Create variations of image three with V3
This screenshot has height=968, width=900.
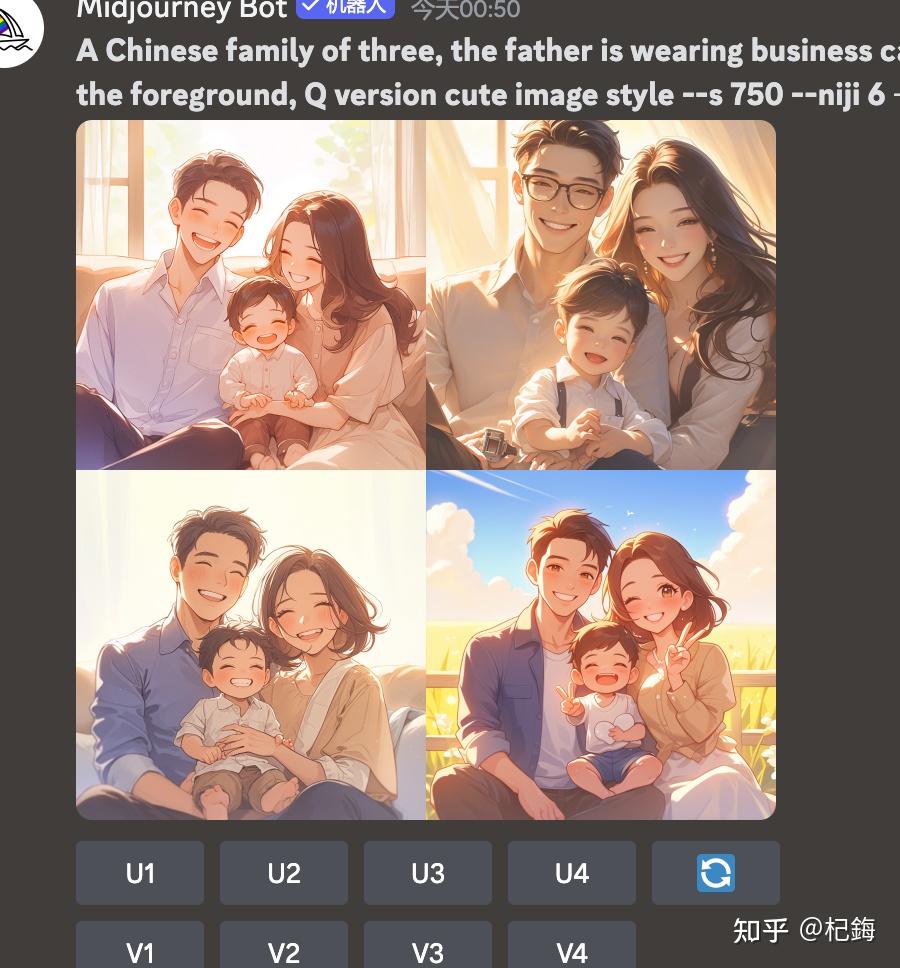point(428,946)
